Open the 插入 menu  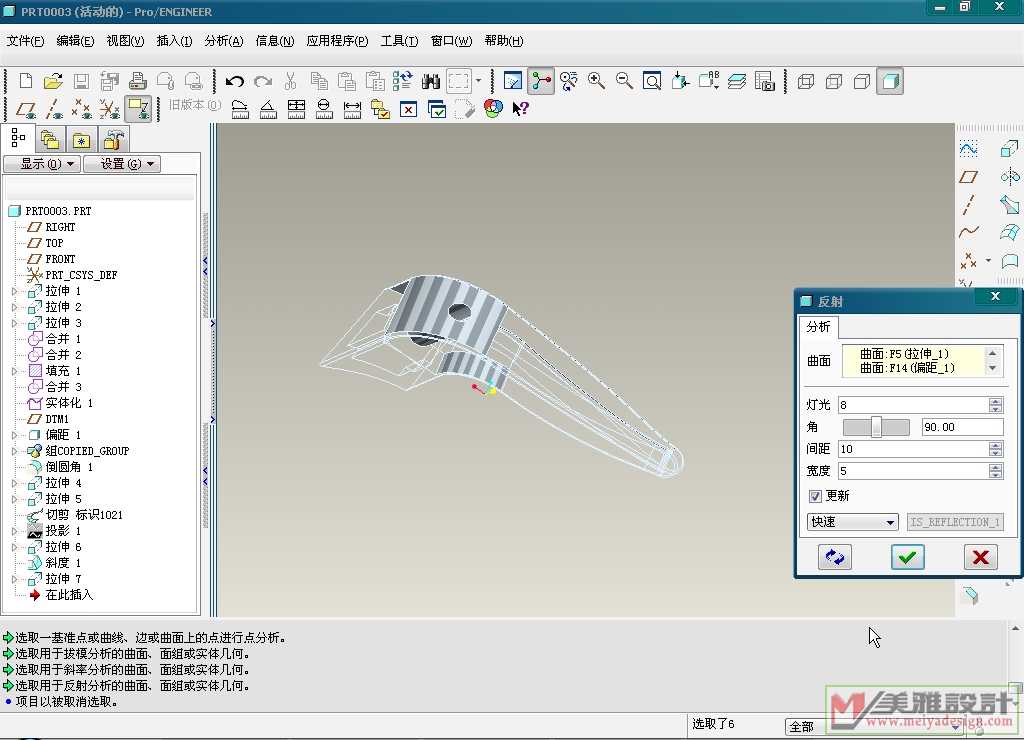click(x=174, y=41)
